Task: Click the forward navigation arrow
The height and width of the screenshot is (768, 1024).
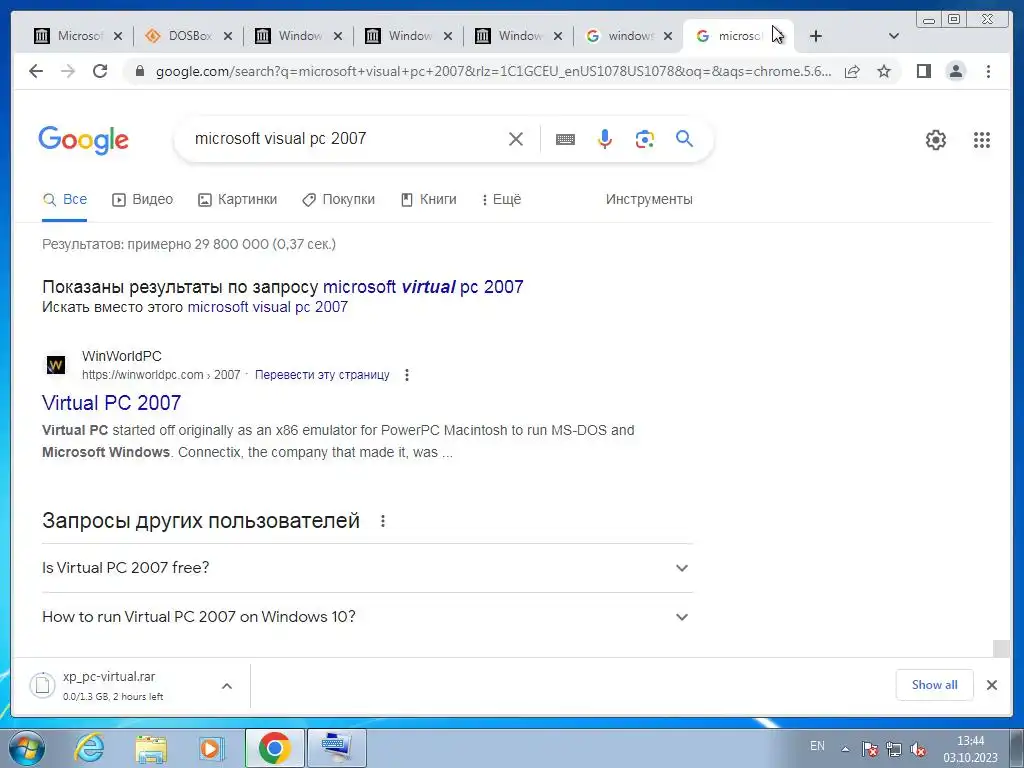Action: coord(68,71)
